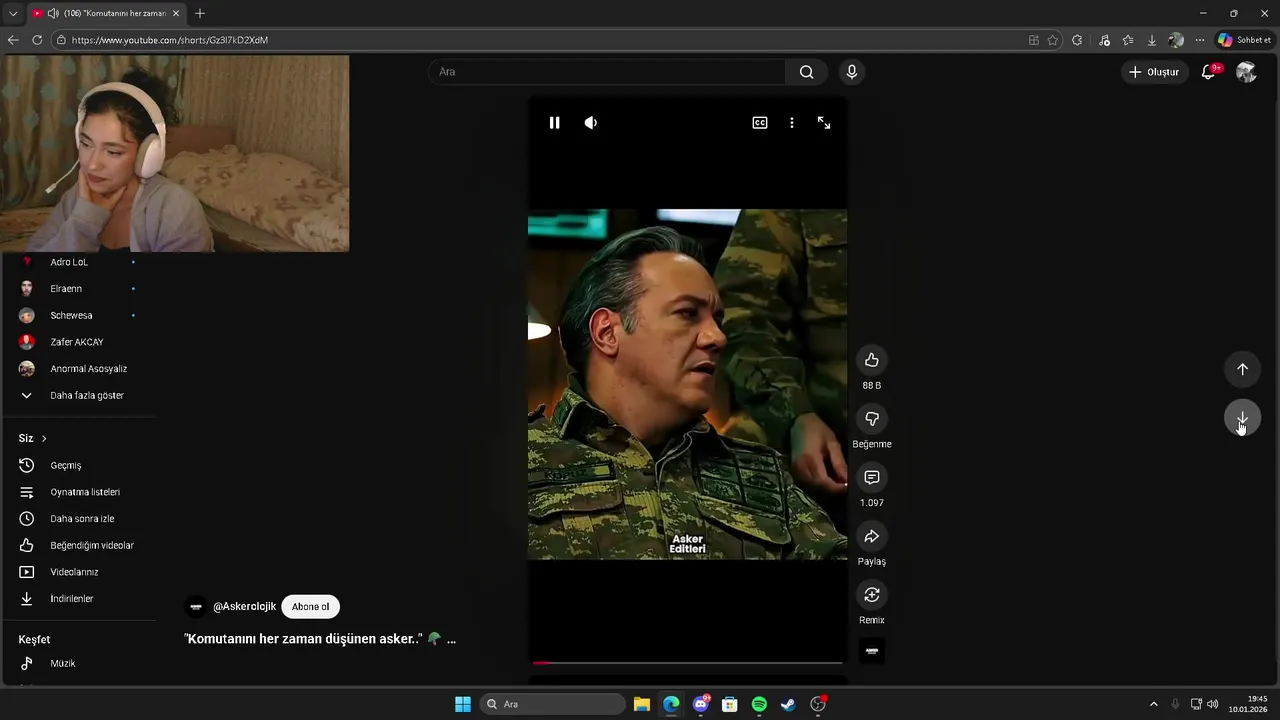Open the @Askerolojik channel link
This screenshot has width=1280, height=720.
point(244,607)
